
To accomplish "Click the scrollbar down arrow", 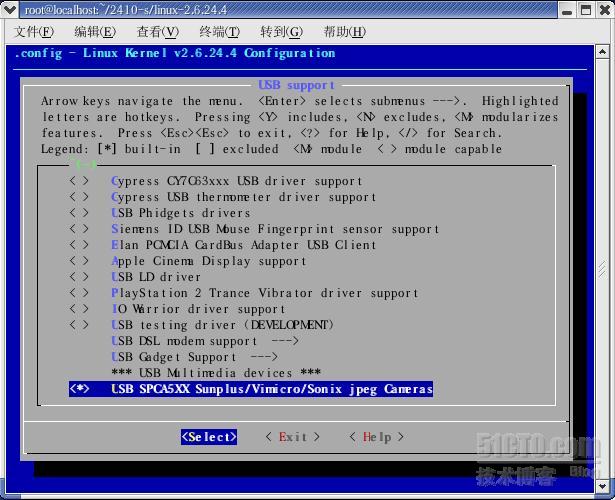I will 602,486.
